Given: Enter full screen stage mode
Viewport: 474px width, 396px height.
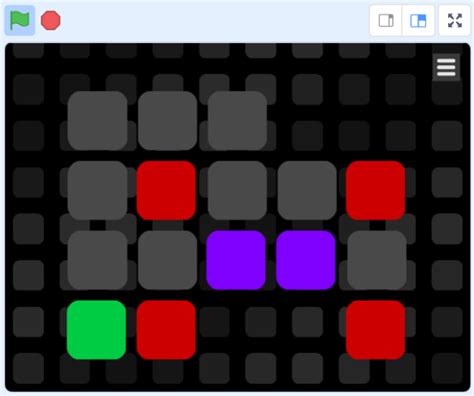Looking at the screenshot, I should [x=455, y=21].
